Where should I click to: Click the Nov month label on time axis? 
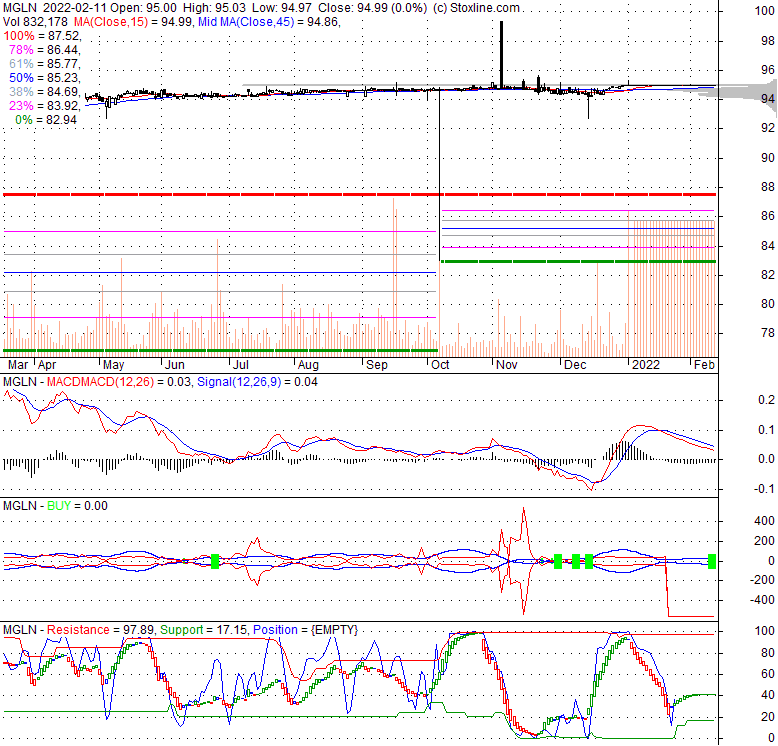click(507, 365)
